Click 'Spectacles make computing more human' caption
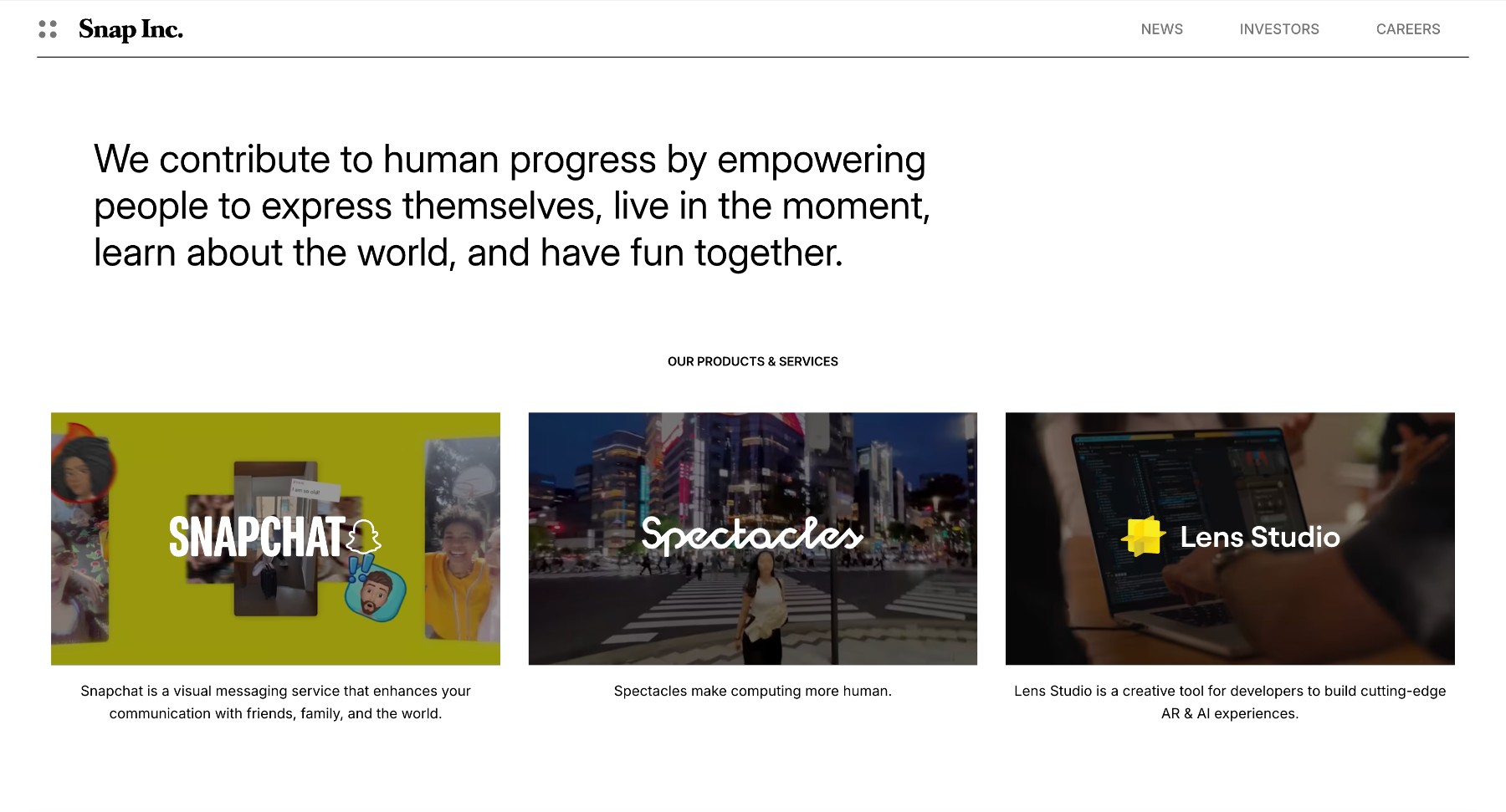The image size is (1506, 812). coord(752,691)
